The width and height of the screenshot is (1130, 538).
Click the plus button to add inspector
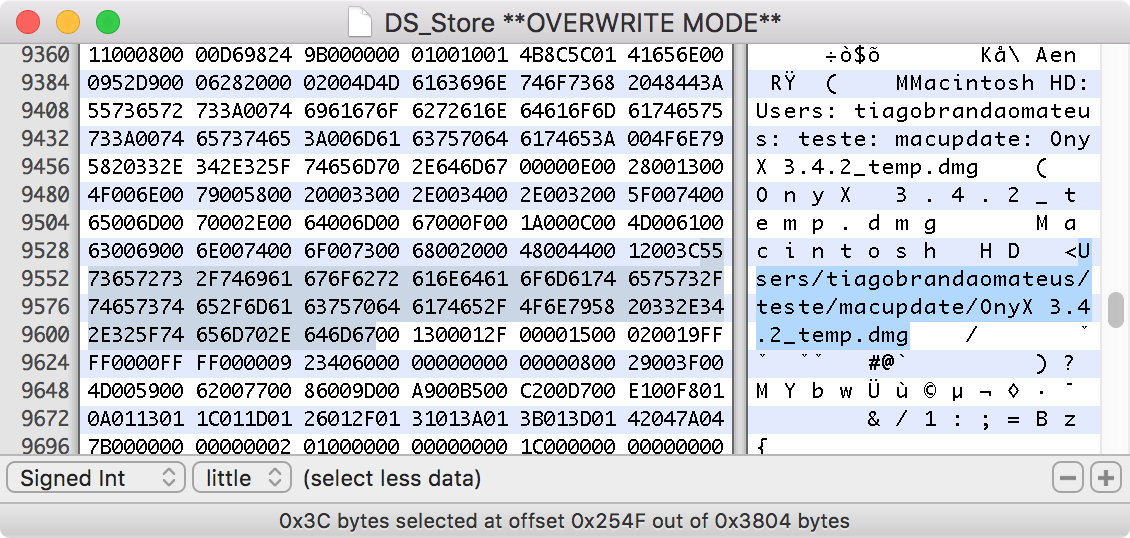pos(1105,479)
